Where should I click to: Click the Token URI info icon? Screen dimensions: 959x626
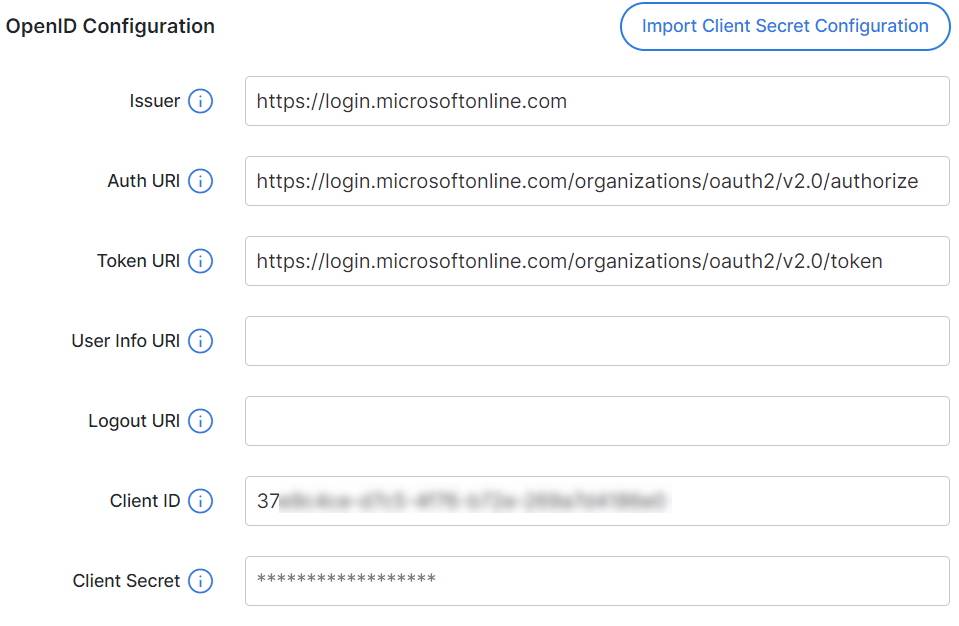[200, 261]
